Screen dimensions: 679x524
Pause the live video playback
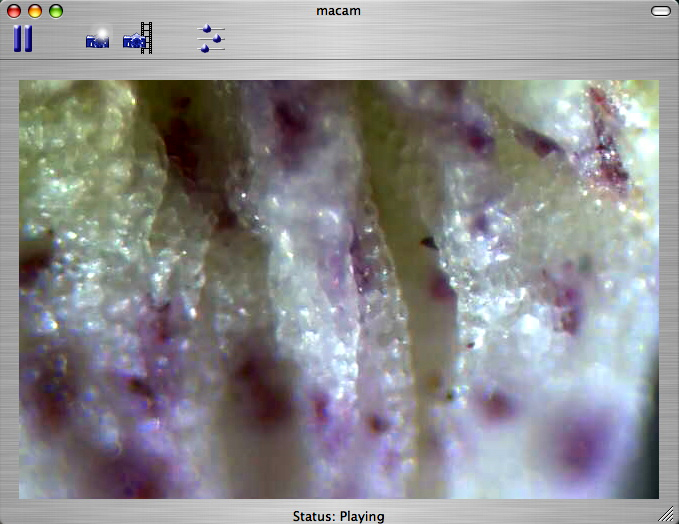click(x=23, y=39)
